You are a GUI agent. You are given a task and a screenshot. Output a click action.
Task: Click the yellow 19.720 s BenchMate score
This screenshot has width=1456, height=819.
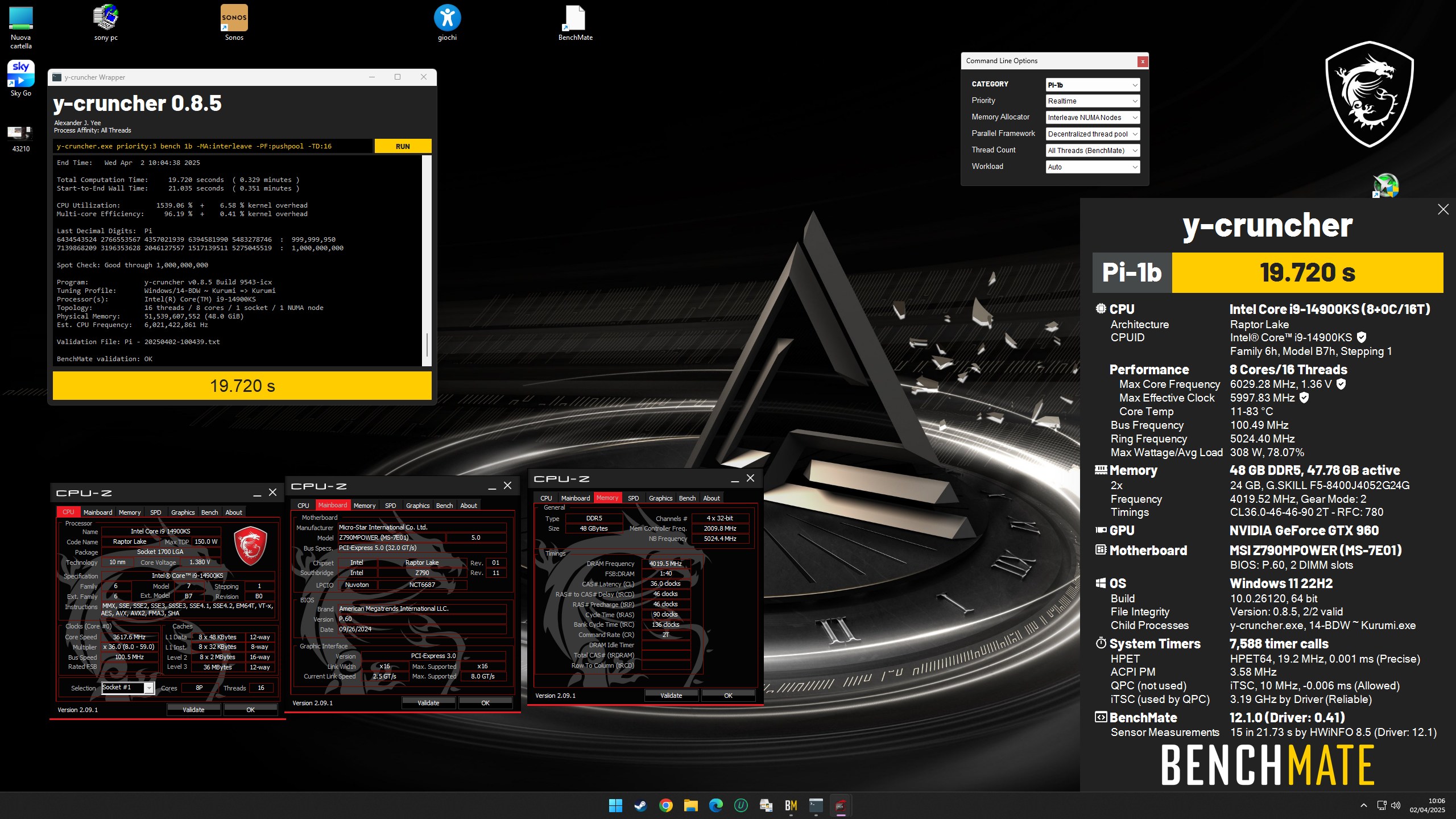click(x=1308, y=273)
